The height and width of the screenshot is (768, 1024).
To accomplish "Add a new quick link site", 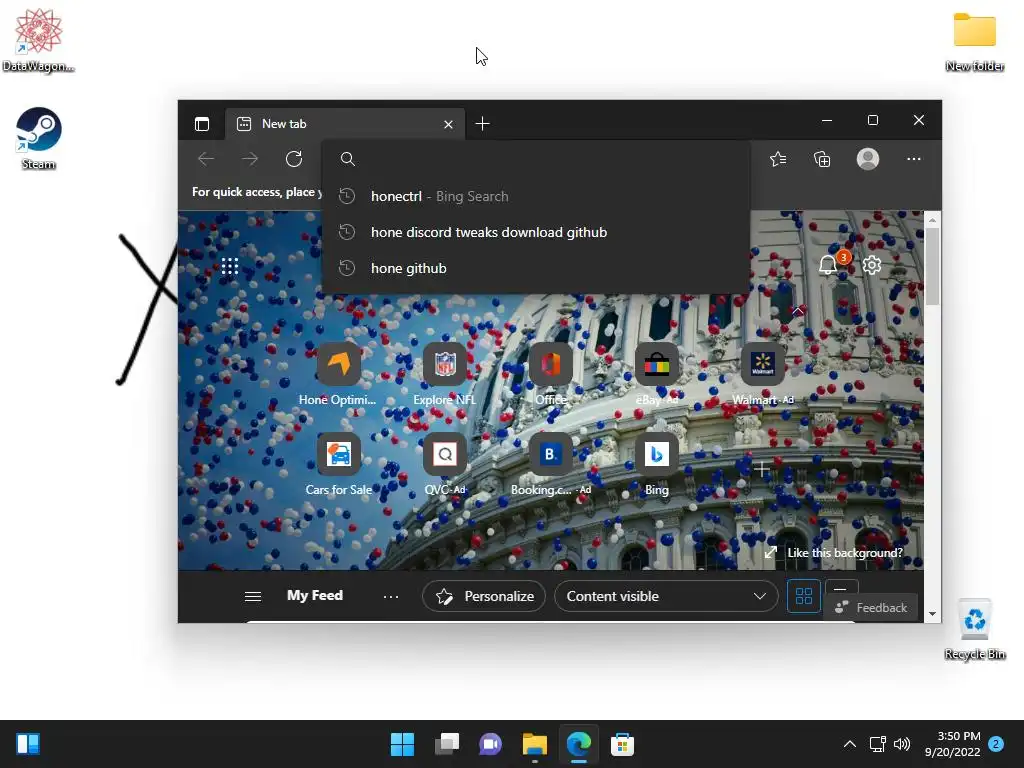I will (762, 469).
